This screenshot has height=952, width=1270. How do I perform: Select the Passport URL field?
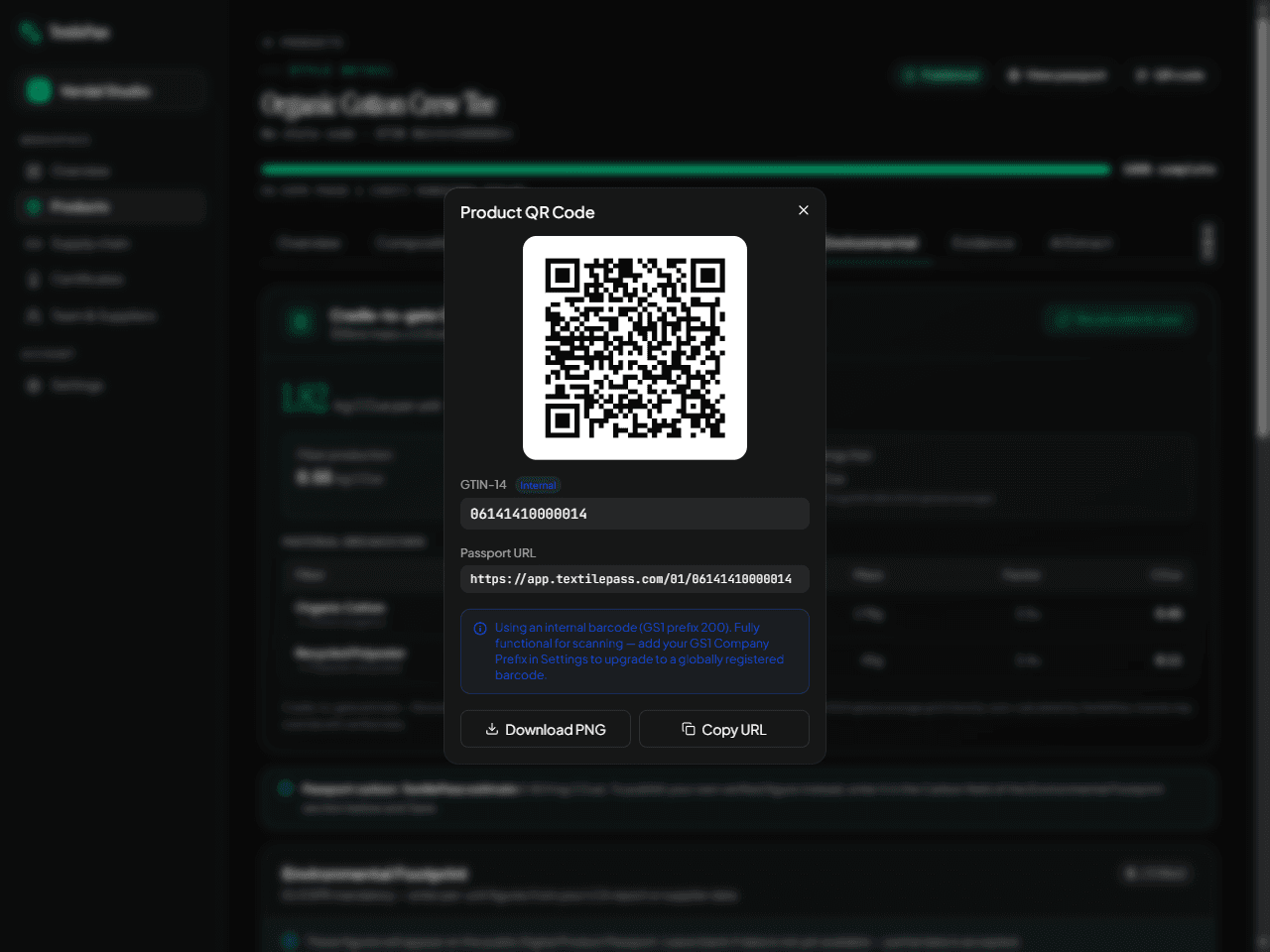[x=635, y=579]
